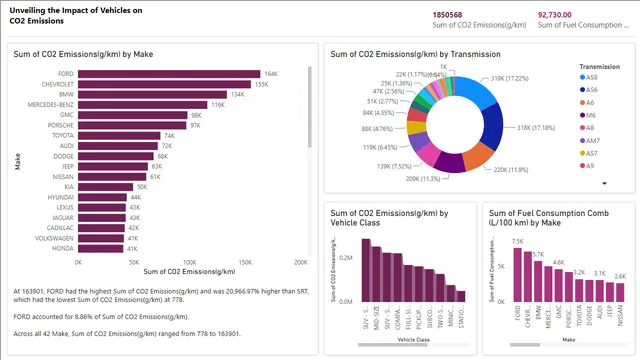Image resolution: width=640 pixels, height=360 pixels.
Task: Select the BMW bar in Fuel Consumption chart
Action: 538,281
